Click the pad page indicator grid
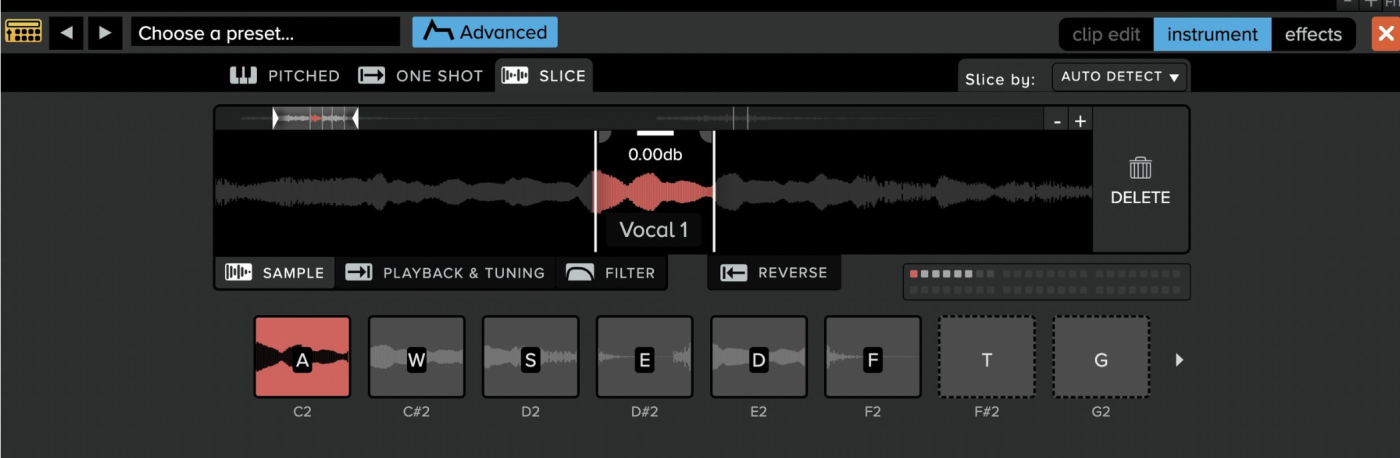The image size is (1400, 458). pos(1046,282)
